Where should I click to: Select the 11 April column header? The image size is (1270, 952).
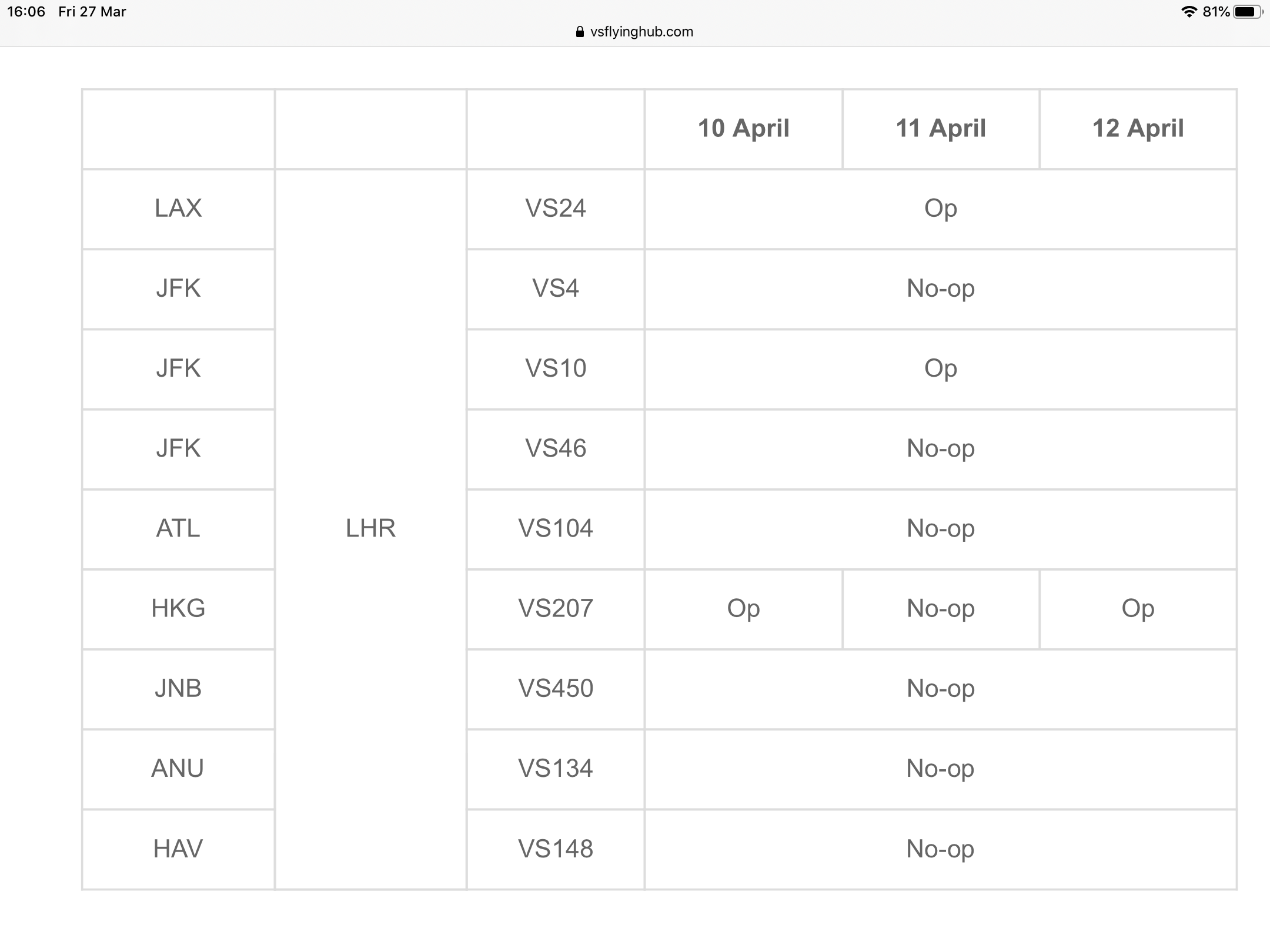tap(941, 129)
